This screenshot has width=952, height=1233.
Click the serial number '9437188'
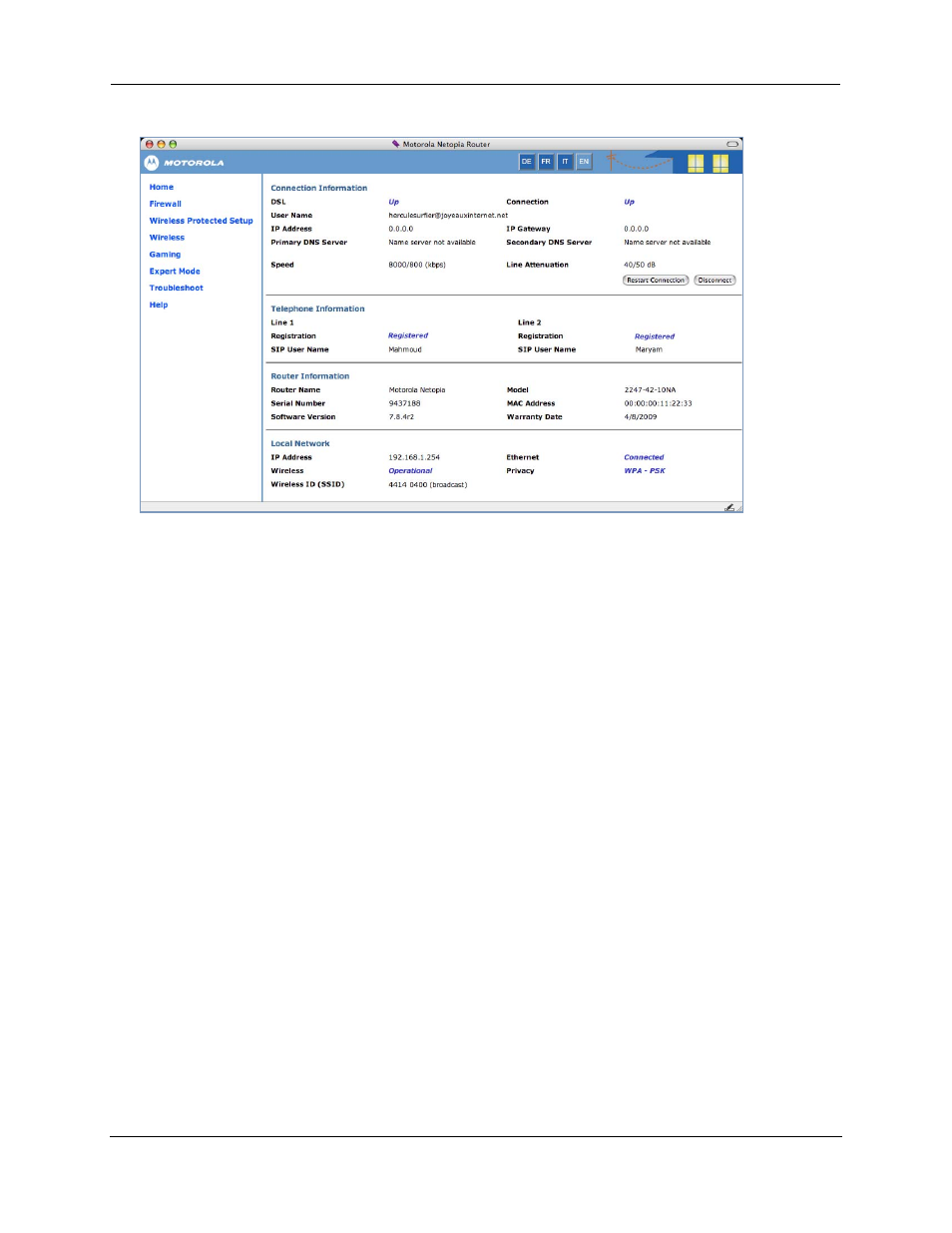(x=404, y=403)
